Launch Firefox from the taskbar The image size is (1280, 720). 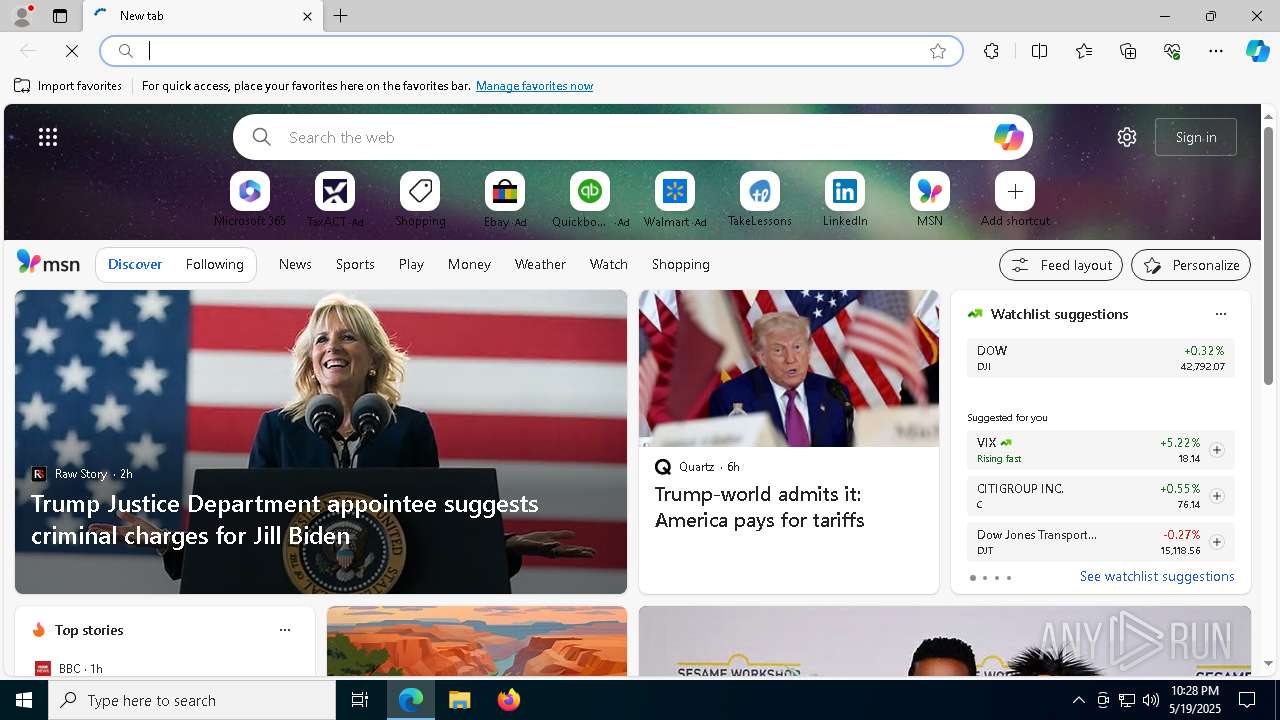[509, 700]
